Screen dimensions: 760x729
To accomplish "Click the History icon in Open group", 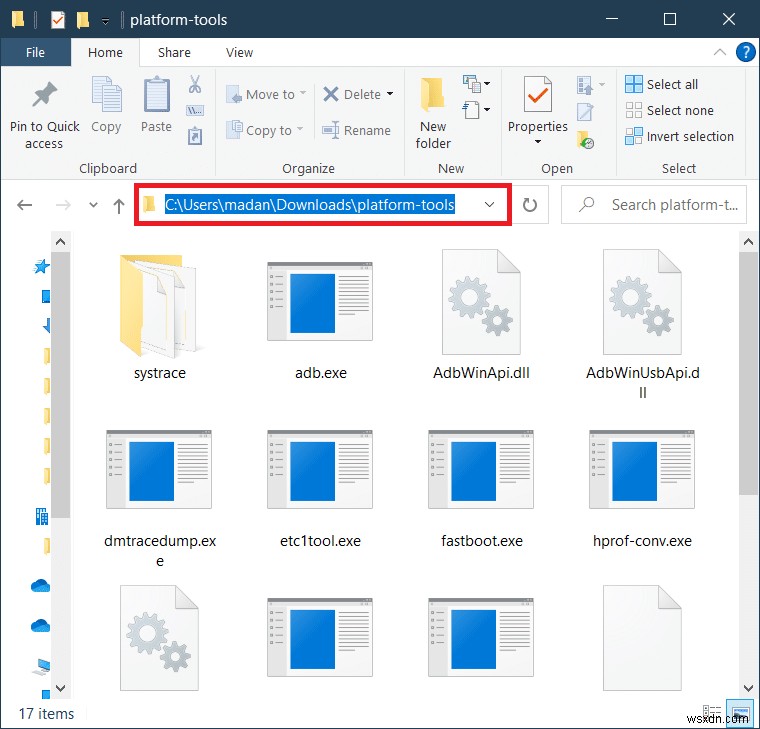I will tap(585, 140).
